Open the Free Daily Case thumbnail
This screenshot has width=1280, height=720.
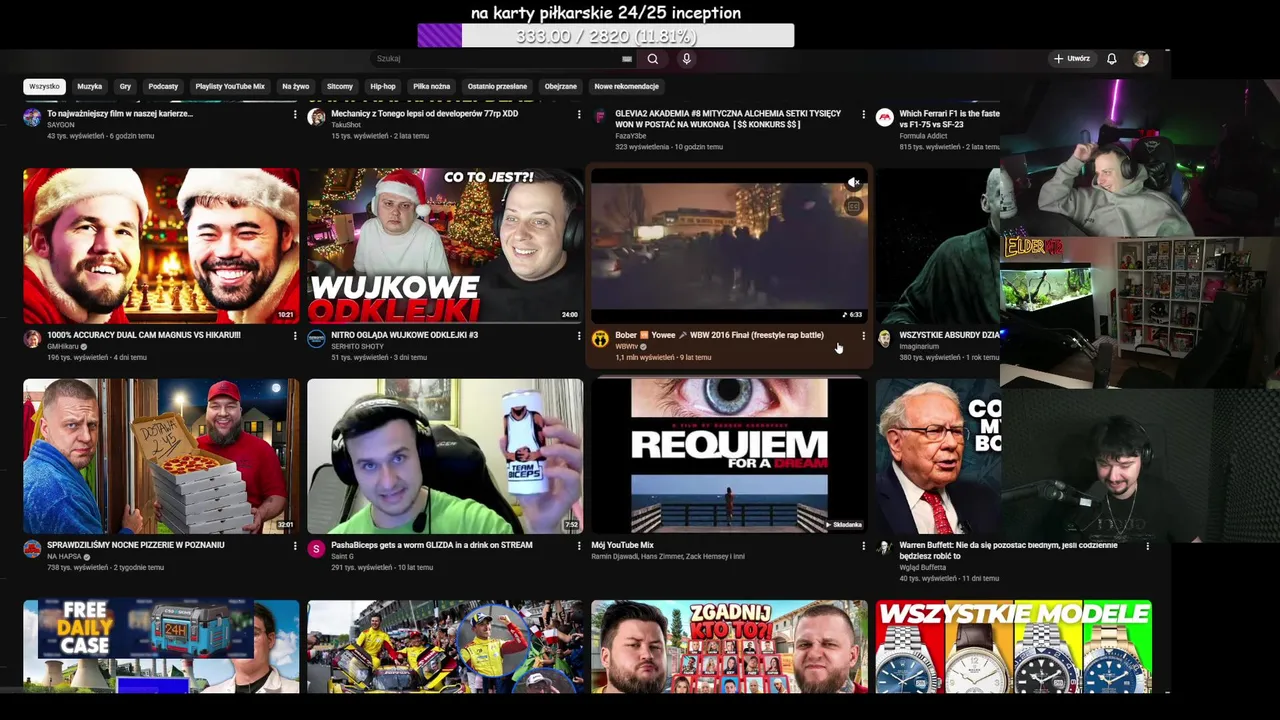161,646
